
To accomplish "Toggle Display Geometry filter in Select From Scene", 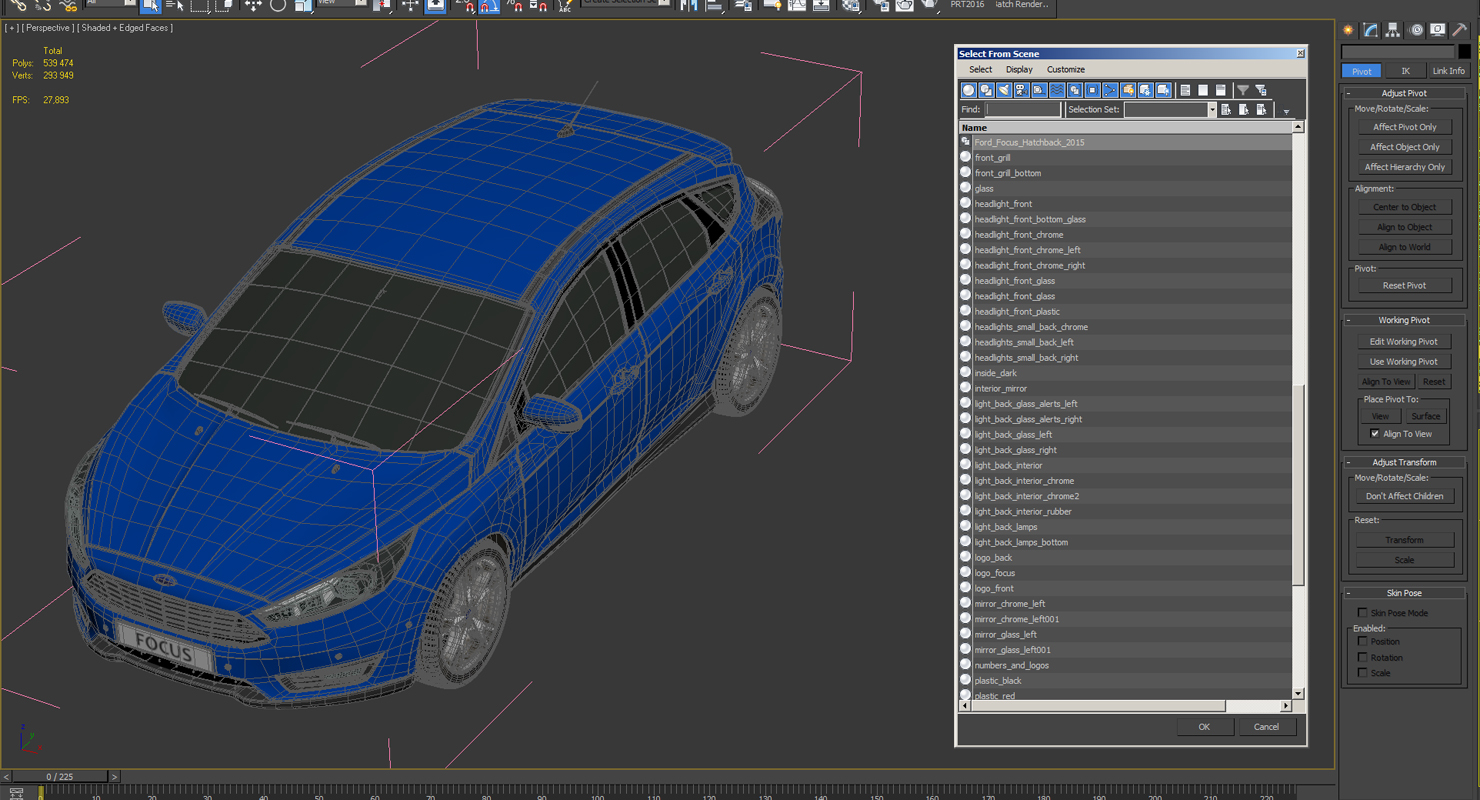I will tap(968, 90).
